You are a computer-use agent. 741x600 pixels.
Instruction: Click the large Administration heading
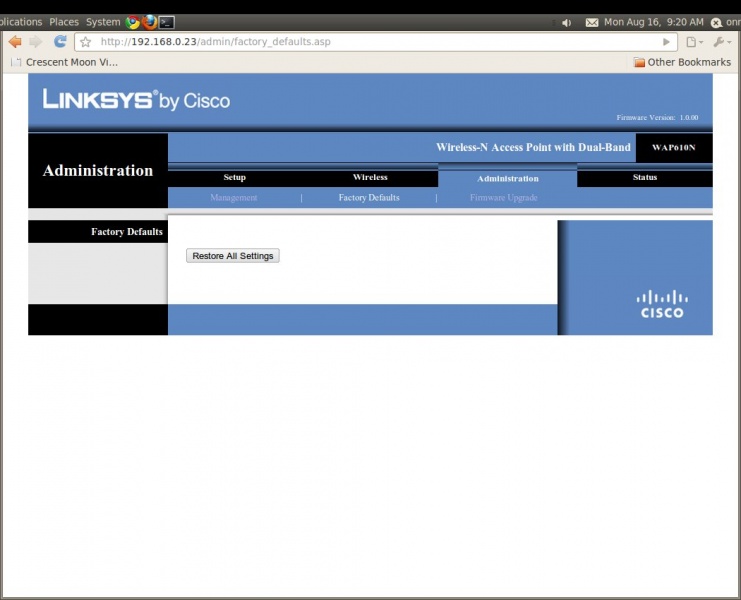click(x=98, y=171)
